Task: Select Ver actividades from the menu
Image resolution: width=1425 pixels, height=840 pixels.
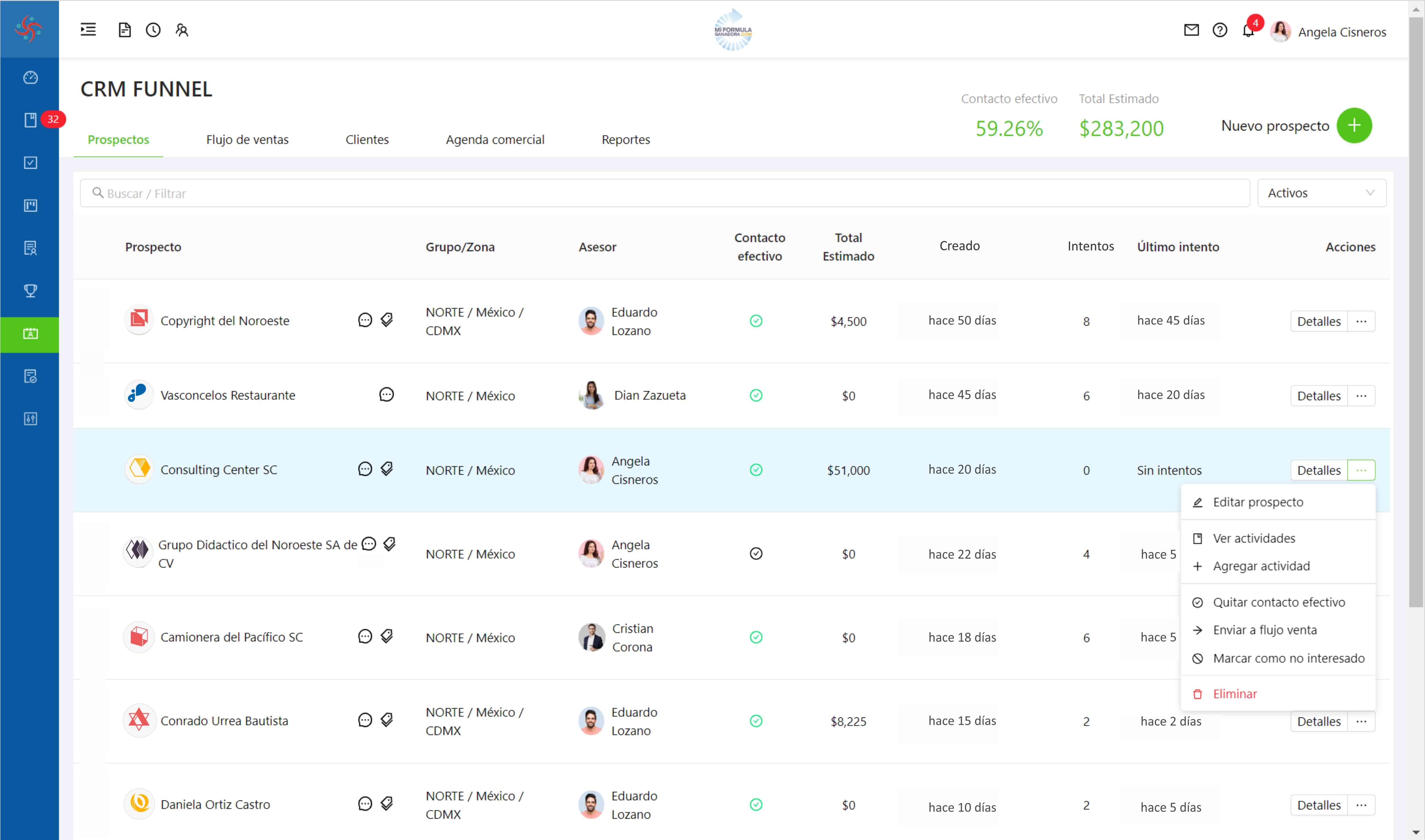Action: point(1278,538)
